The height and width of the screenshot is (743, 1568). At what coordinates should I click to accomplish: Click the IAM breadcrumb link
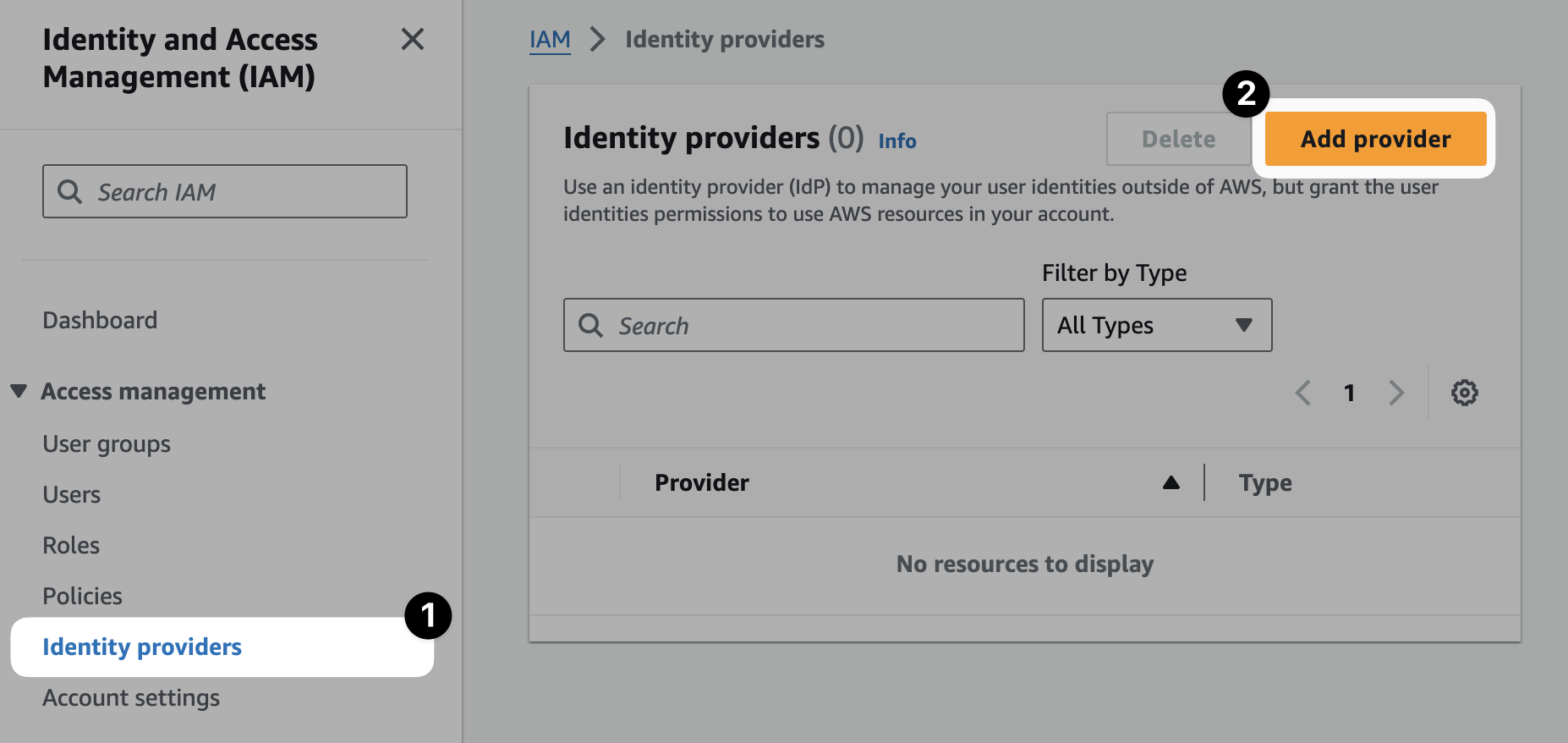pyautogui.click(x=550, y=39)
